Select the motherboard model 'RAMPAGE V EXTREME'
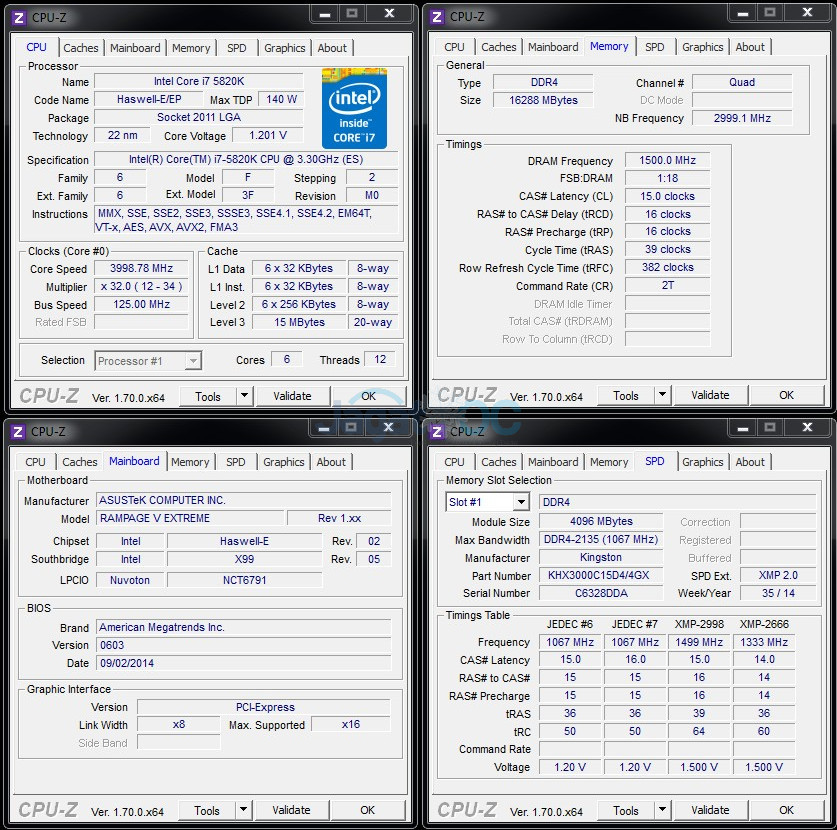The width and height of the screenshot is (837, 830). [x=190, y=518]
